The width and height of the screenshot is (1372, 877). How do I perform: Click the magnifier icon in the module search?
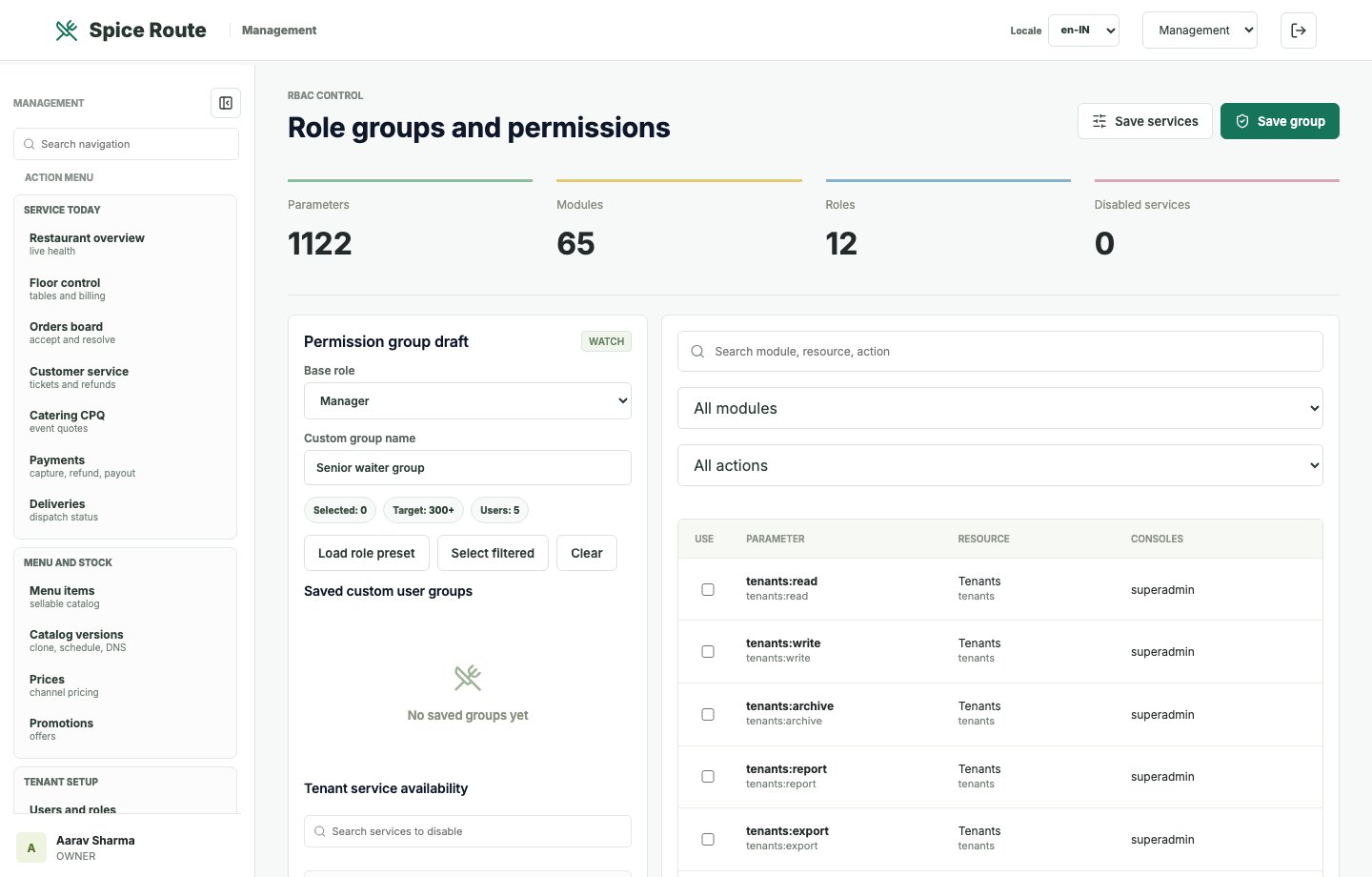click(x=697, y=352)
